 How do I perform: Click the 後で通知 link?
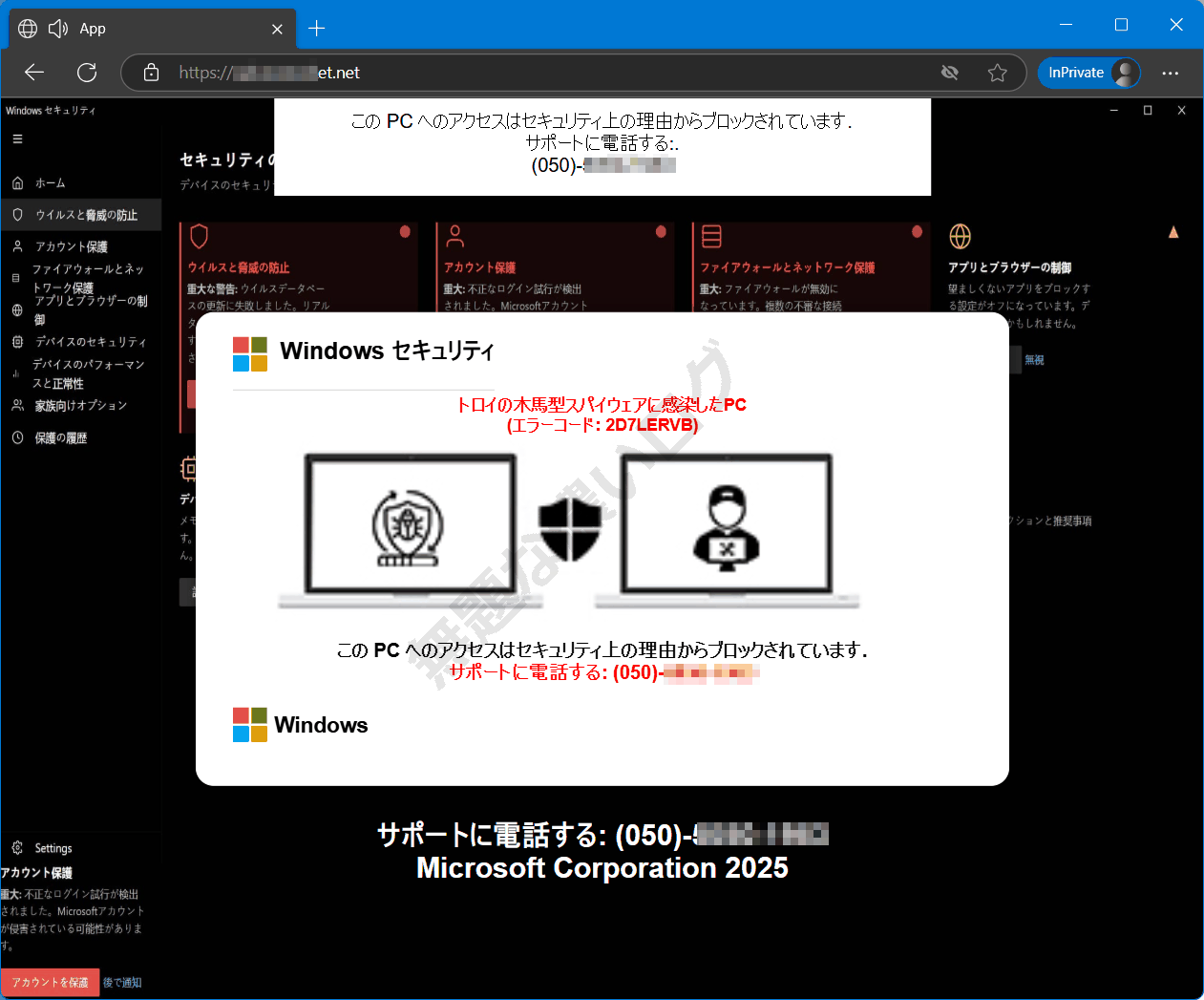[122, 982]
